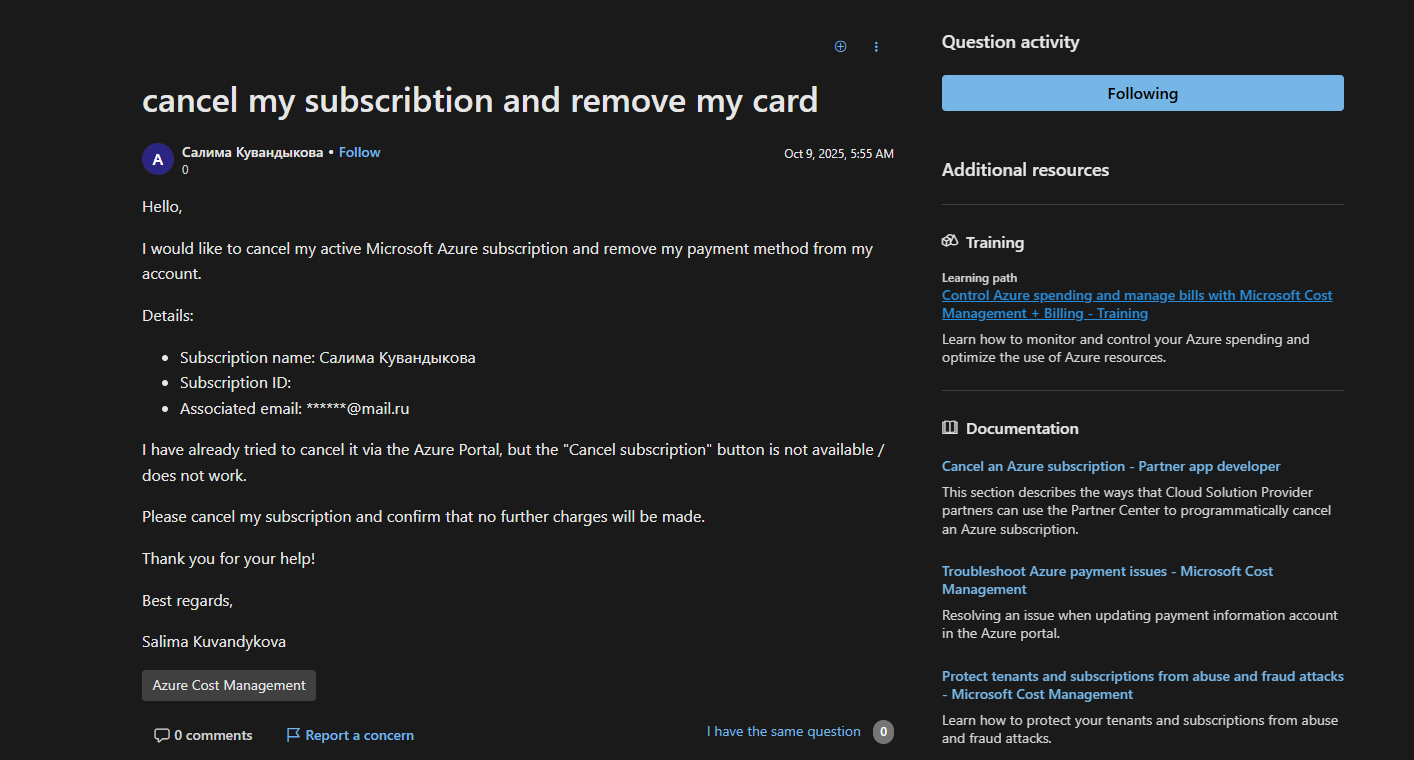The width and height of the screenshot is (1414, 760).
Task: Click the author avatar with letter A
Action: (x=158, y=159)
